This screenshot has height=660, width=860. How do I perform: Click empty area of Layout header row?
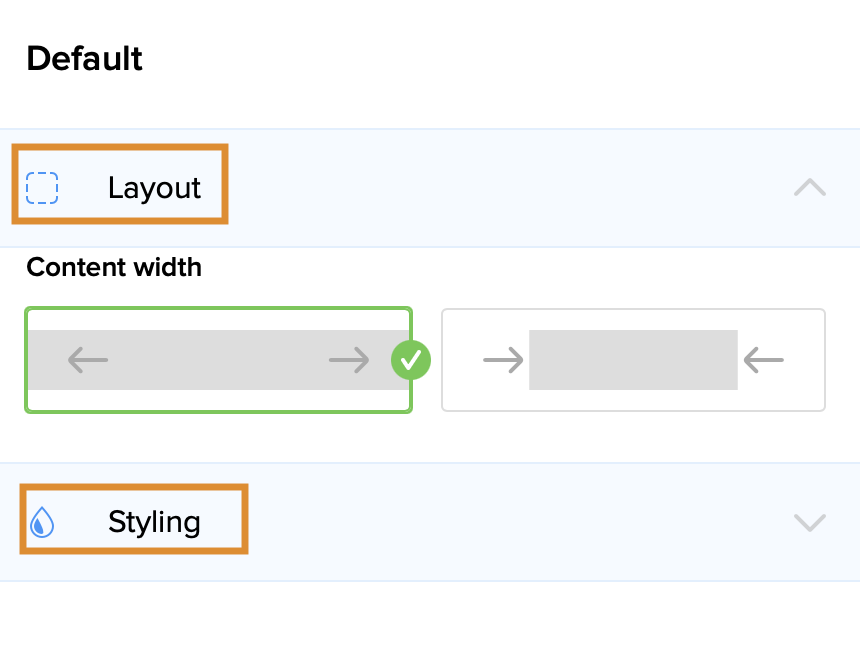500,188
